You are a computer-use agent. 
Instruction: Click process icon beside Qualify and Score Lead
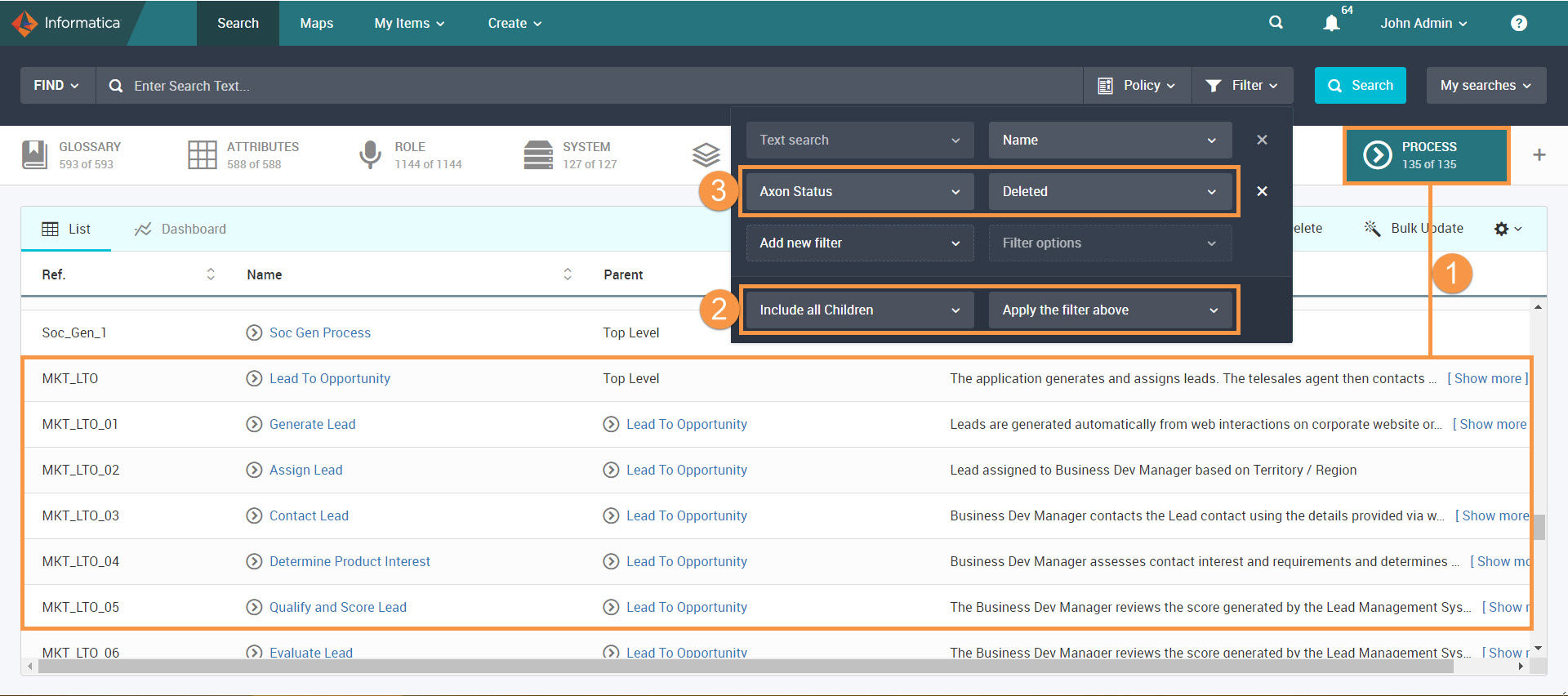pyautogui.click(x=254, y=607)
